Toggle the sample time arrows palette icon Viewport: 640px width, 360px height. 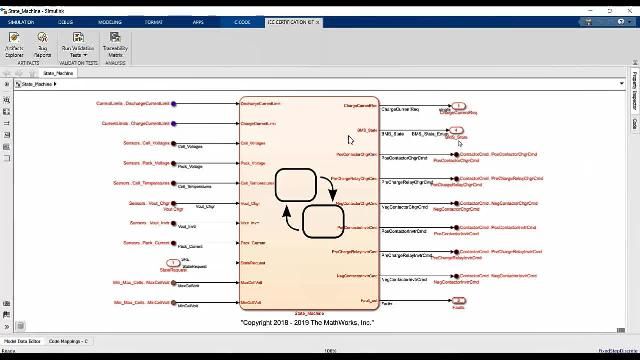tap(7, 123)
